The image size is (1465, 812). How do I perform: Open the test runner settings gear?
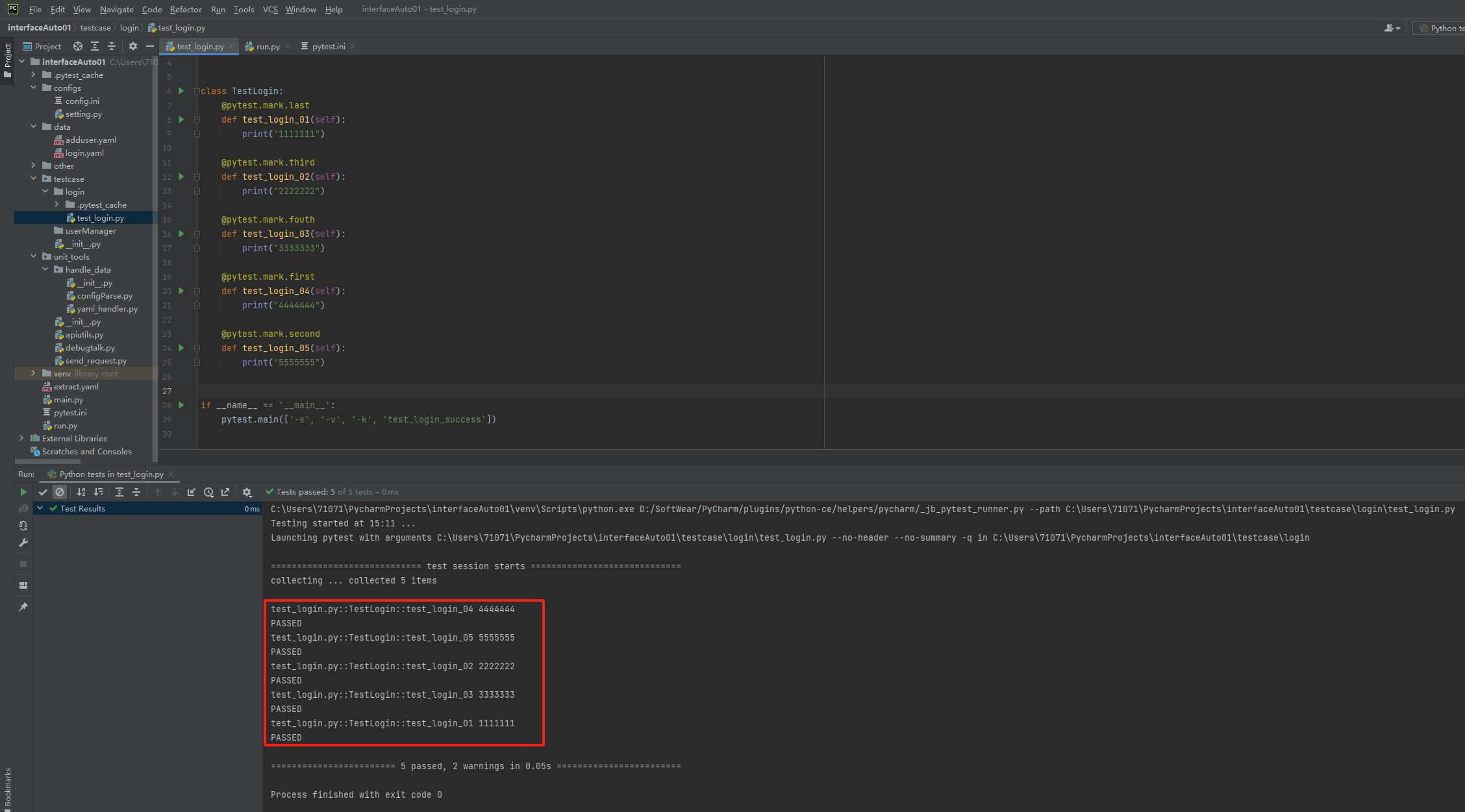pyautogui.click(x=247, y=493)
